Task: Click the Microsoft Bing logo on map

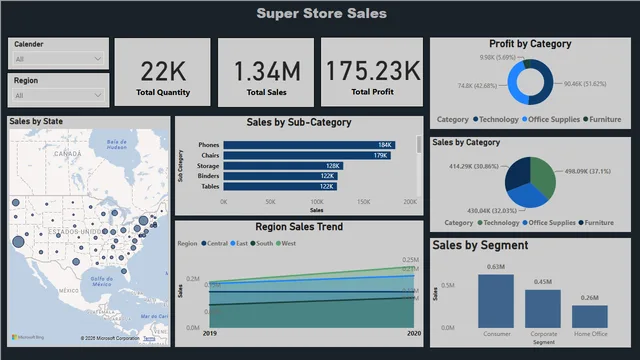Action: (28, 337)
